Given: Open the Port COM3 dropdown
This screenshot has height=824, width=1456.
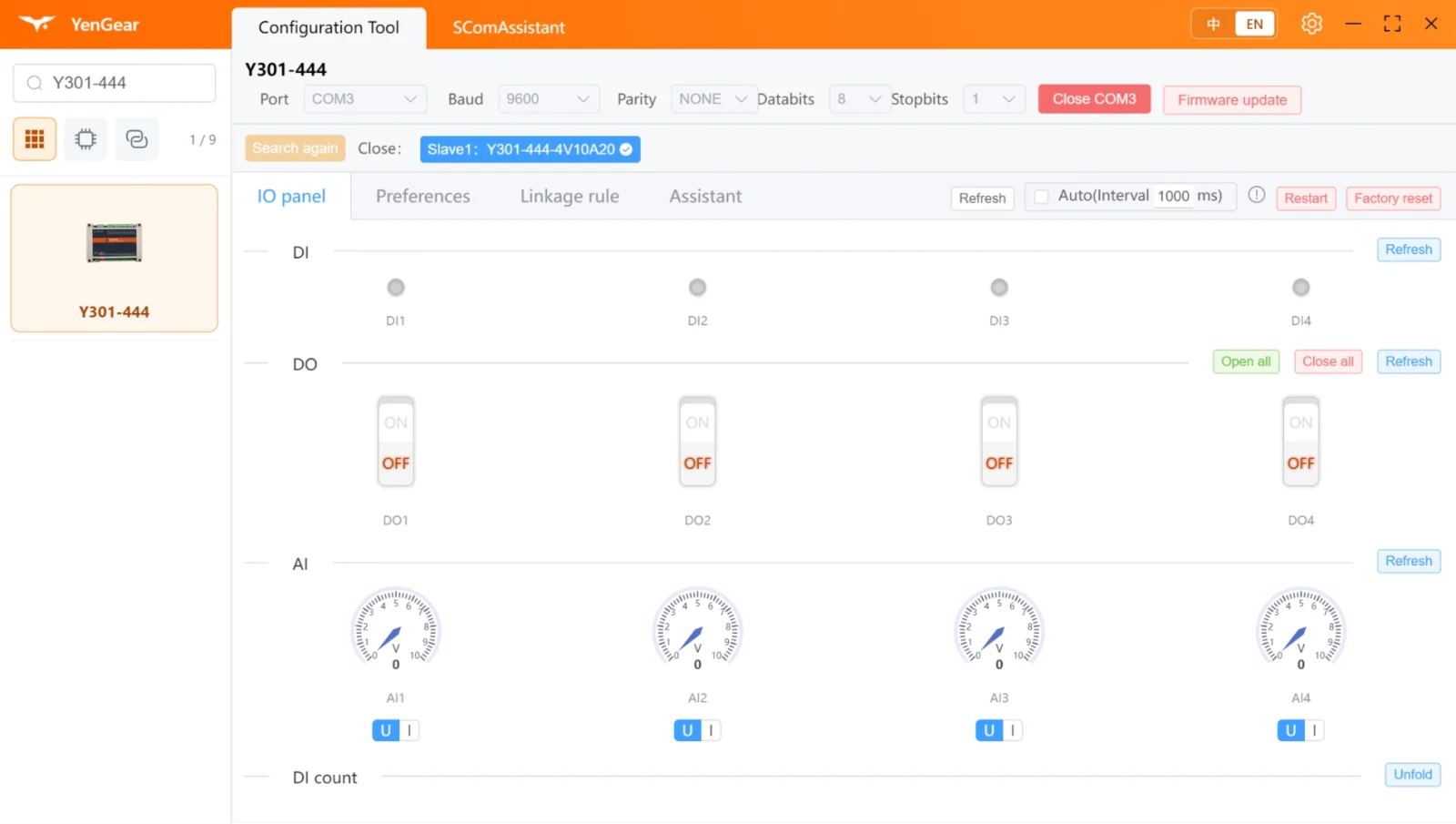Looking at the screenshot, I should point(365,99).
